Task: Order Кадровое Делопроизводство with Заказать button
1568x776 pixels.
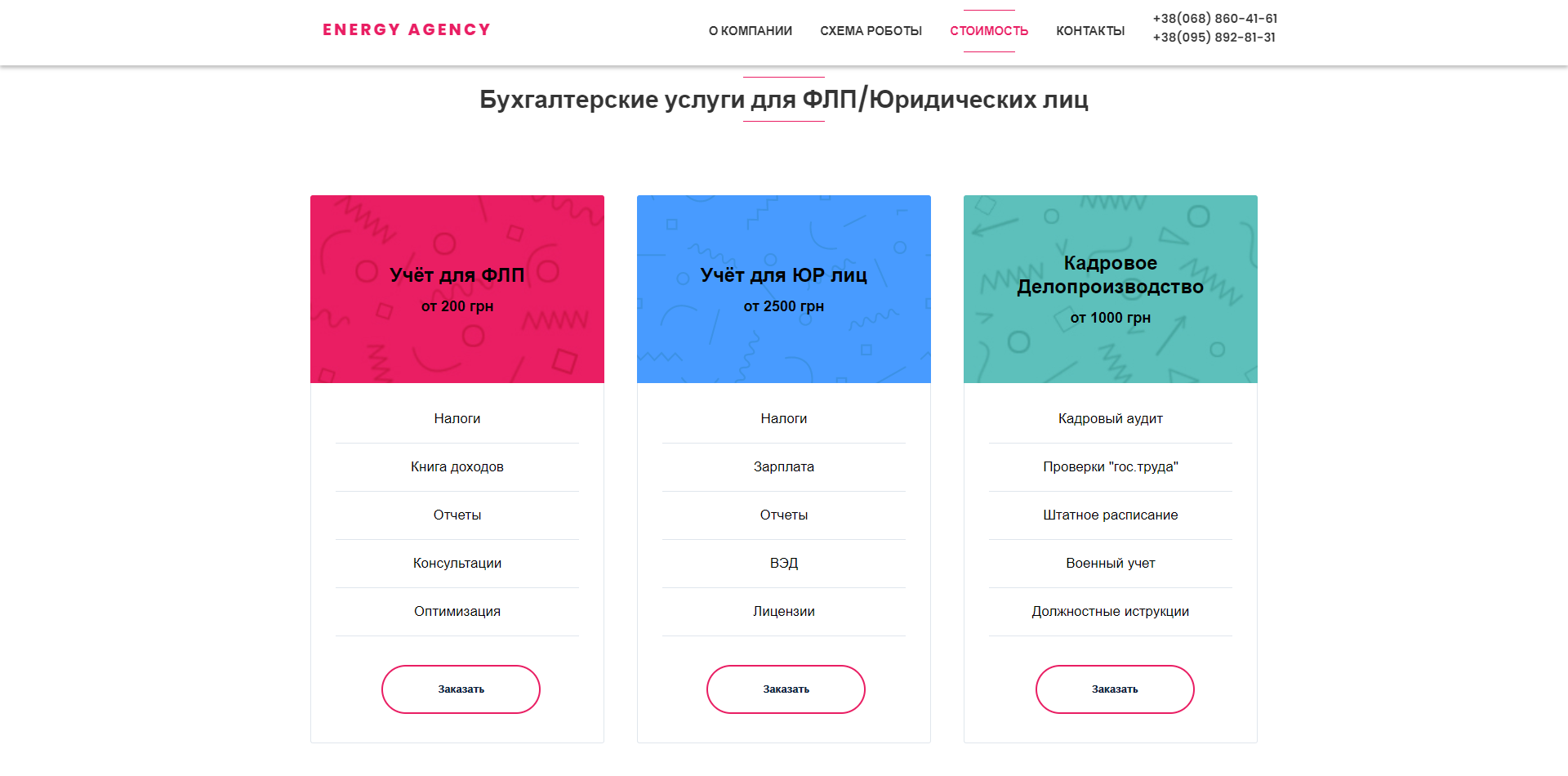Action: click(1115, 689)
